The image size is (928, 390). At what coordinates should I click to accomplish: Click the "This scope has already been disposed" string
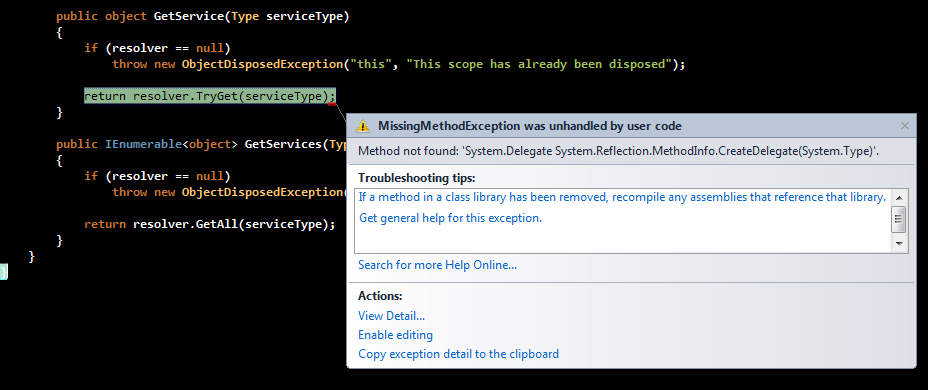click(539, 64)
